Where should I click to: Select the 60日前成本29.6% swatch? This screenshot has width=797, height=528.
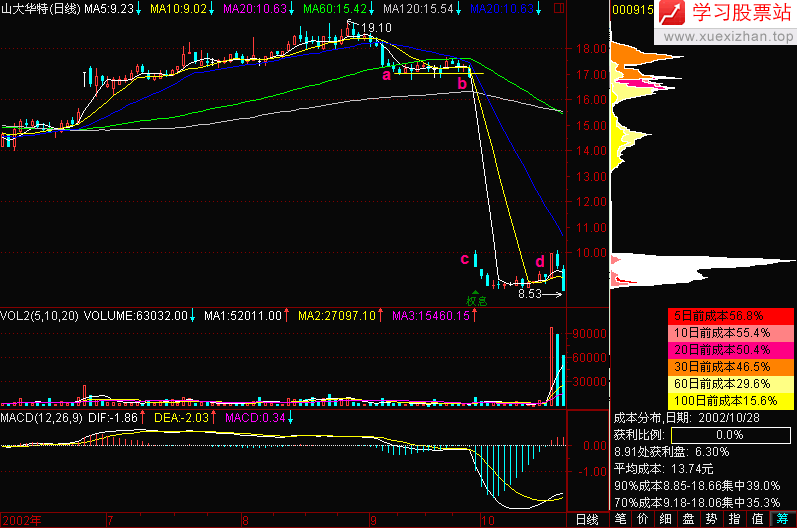tap(730, 384)
